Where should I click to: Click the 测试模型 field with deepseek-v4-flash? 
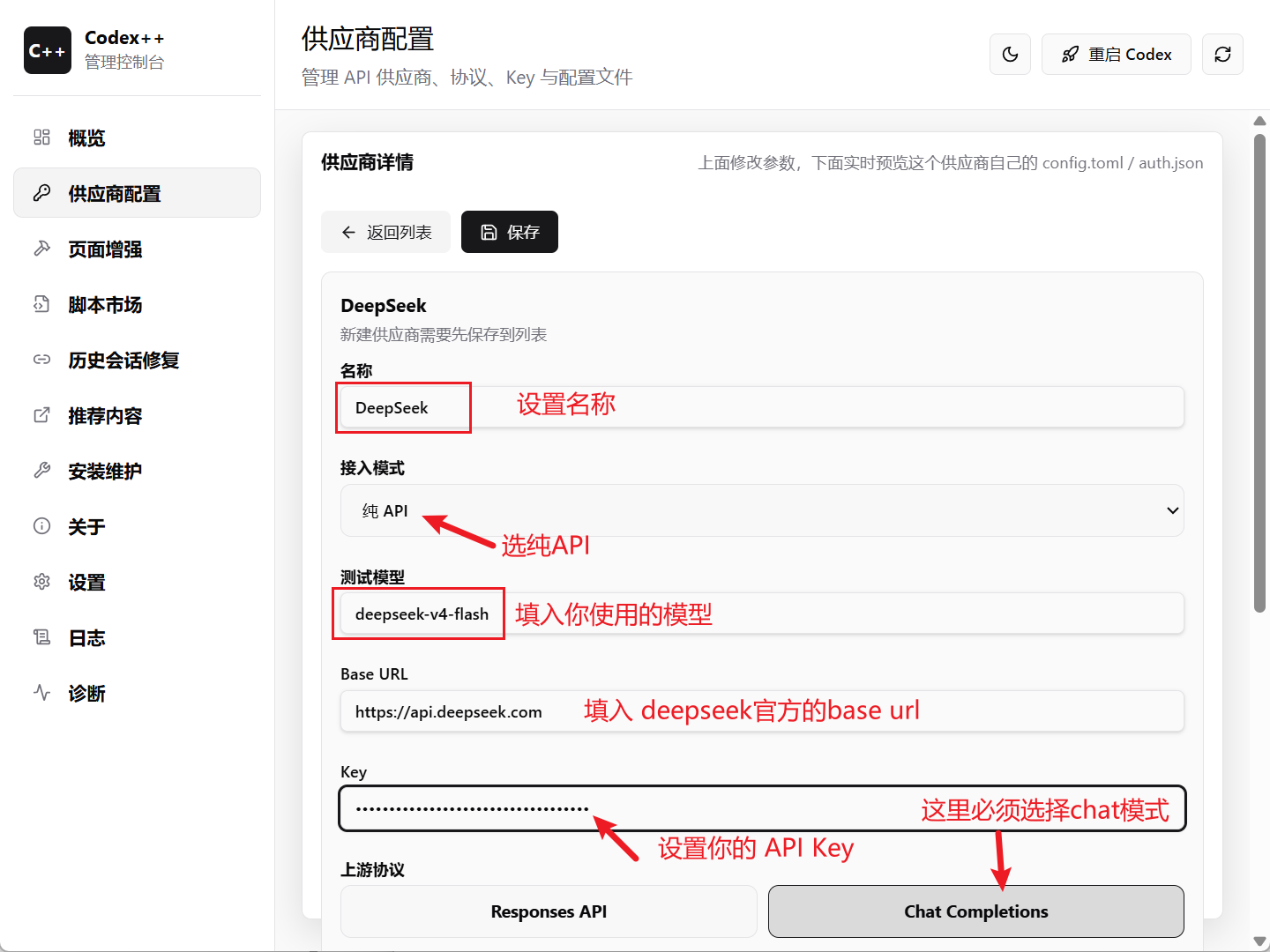click(x=762, y=614)
